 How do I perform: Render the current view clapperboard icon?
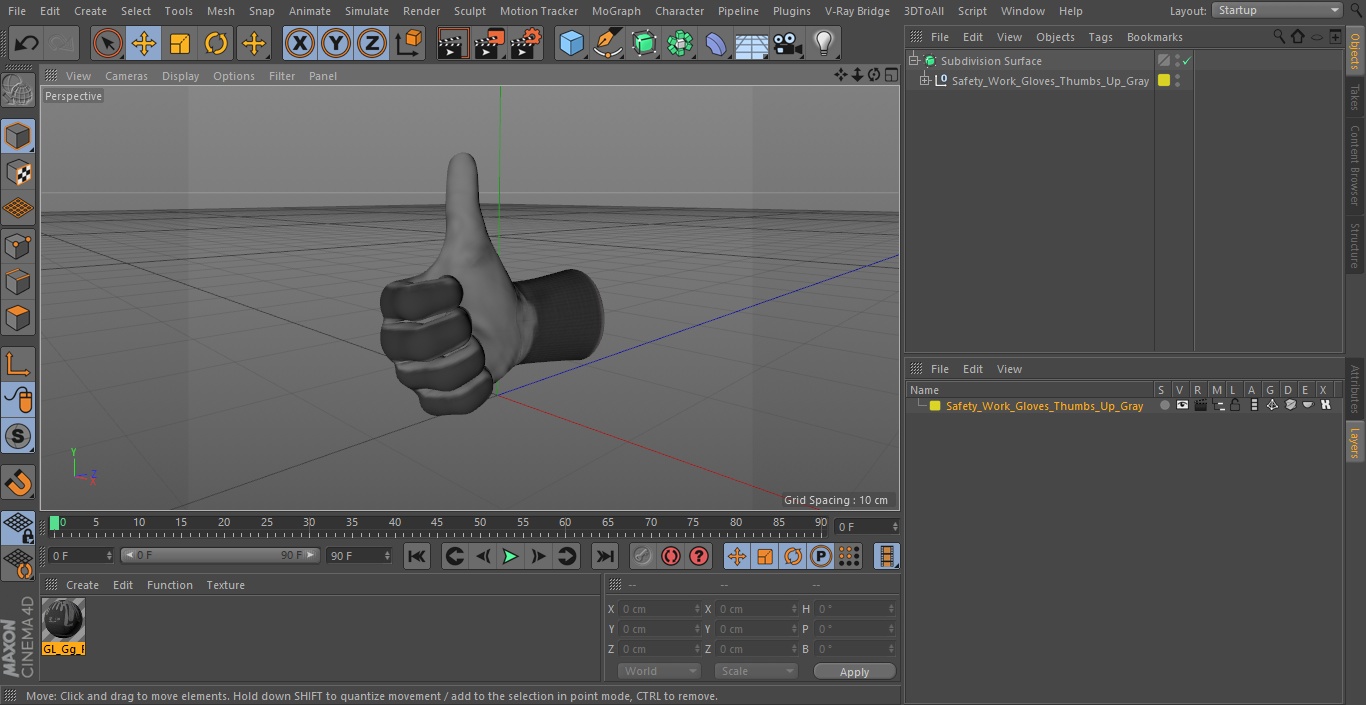coord(453,44)
